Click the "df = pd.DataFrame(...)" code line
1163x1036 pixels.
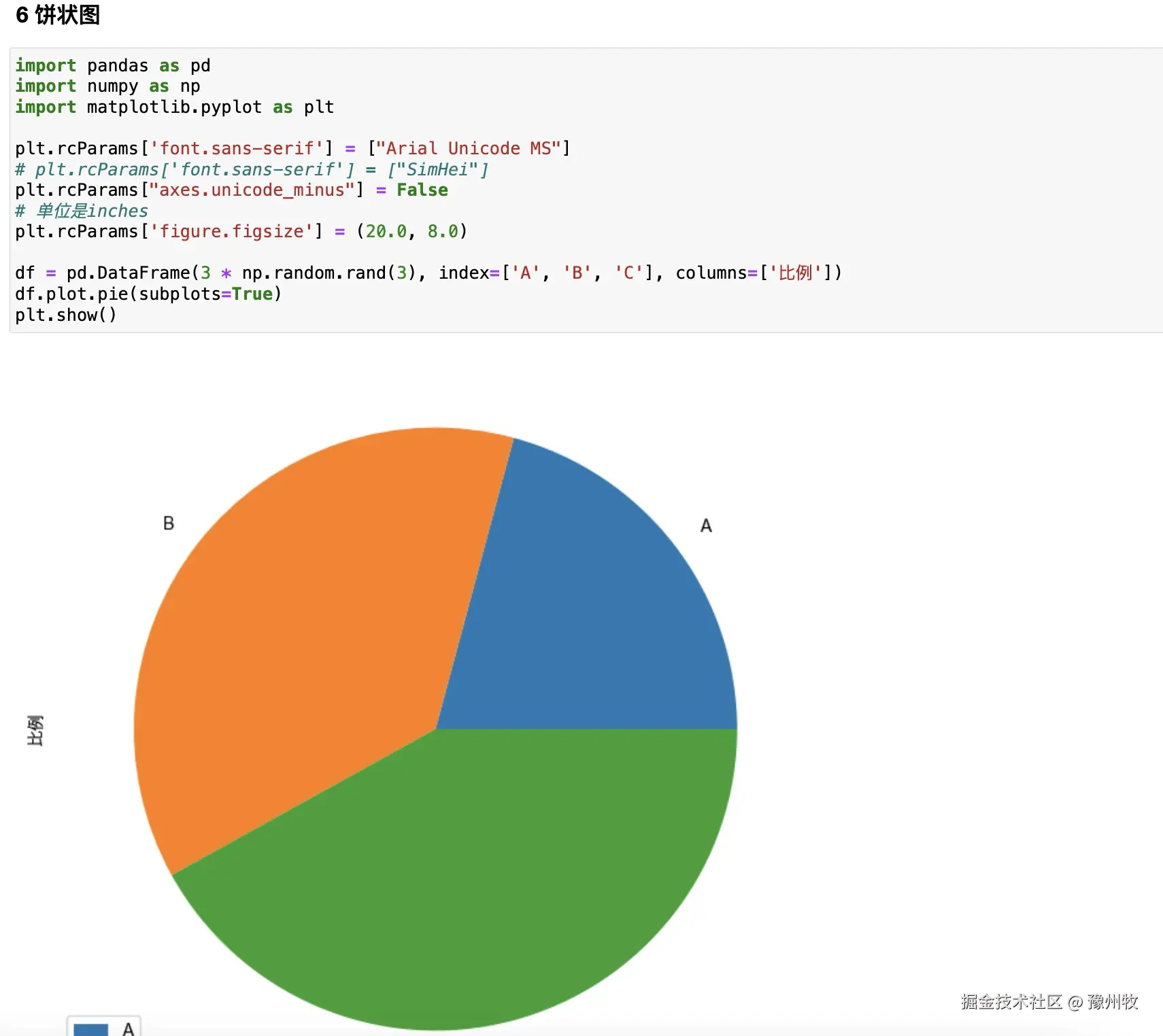coord(428,273)
